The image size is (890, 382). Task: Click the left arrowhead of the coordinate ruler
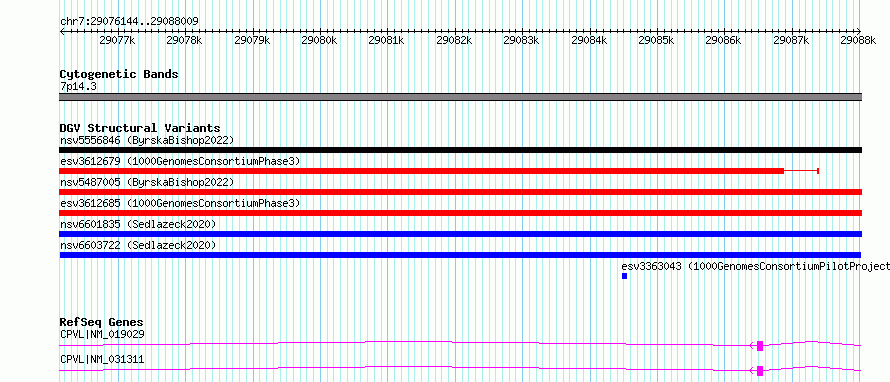coord(62,31)
